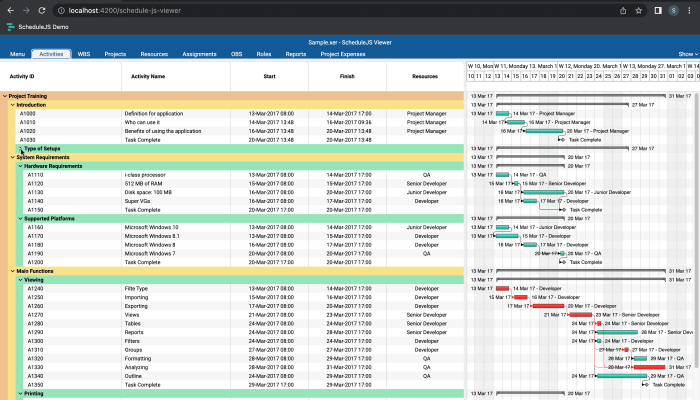
Task: Open the ScheduleJS Demo bookmark
Action: tap(38, 27)
